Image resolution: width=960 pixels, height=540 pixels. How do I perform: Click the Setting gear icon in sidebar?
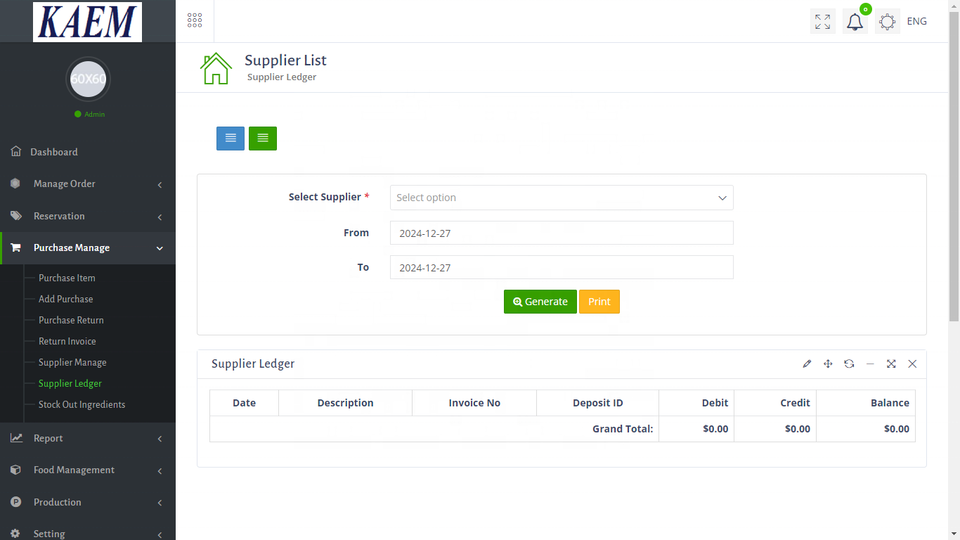click(15, 533)
